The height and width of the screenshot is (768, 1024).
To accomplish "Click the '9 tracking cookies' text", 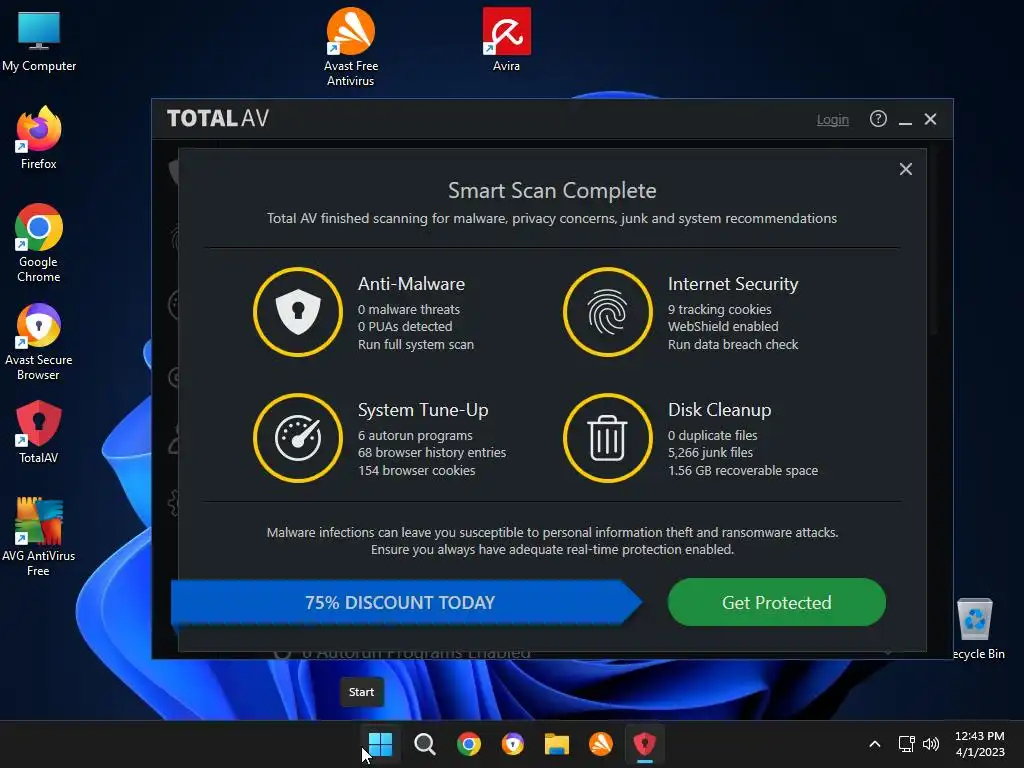I will click(720, 310).
